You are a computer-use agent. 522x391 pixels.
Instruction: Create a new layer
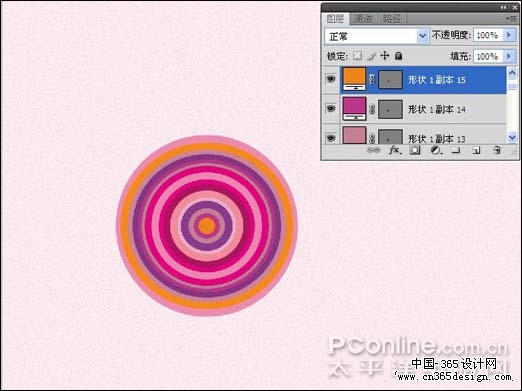coord(476,151)
